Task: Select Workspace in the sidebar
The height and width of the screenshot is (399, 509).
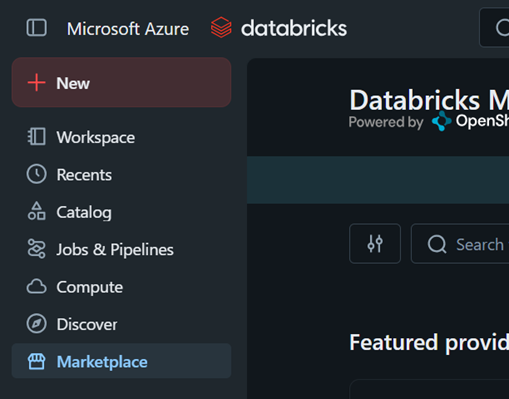Action: (x=121, y=137)
